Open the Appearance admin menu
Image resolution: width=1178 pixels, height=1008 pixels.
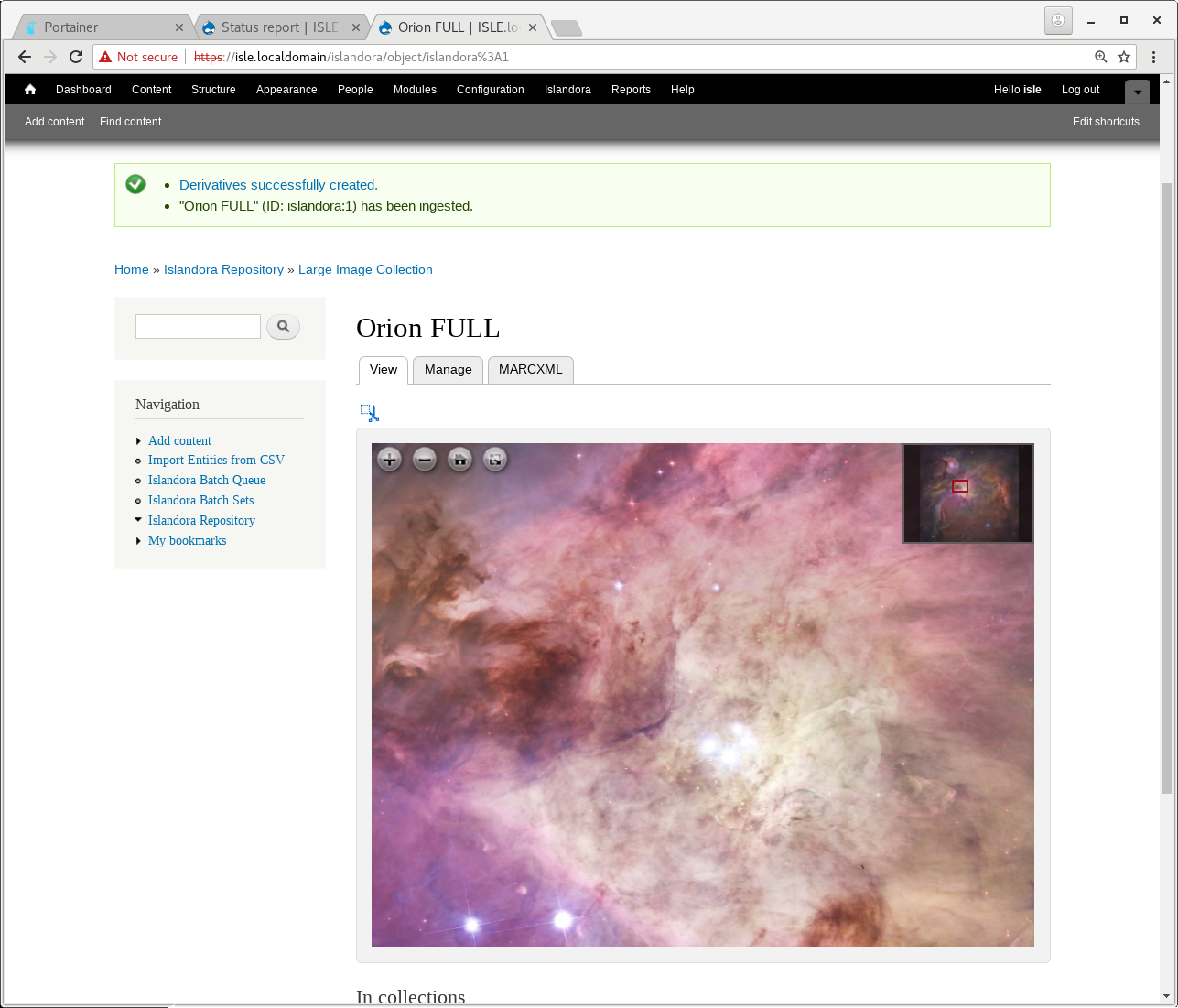[x=286, y=90]
